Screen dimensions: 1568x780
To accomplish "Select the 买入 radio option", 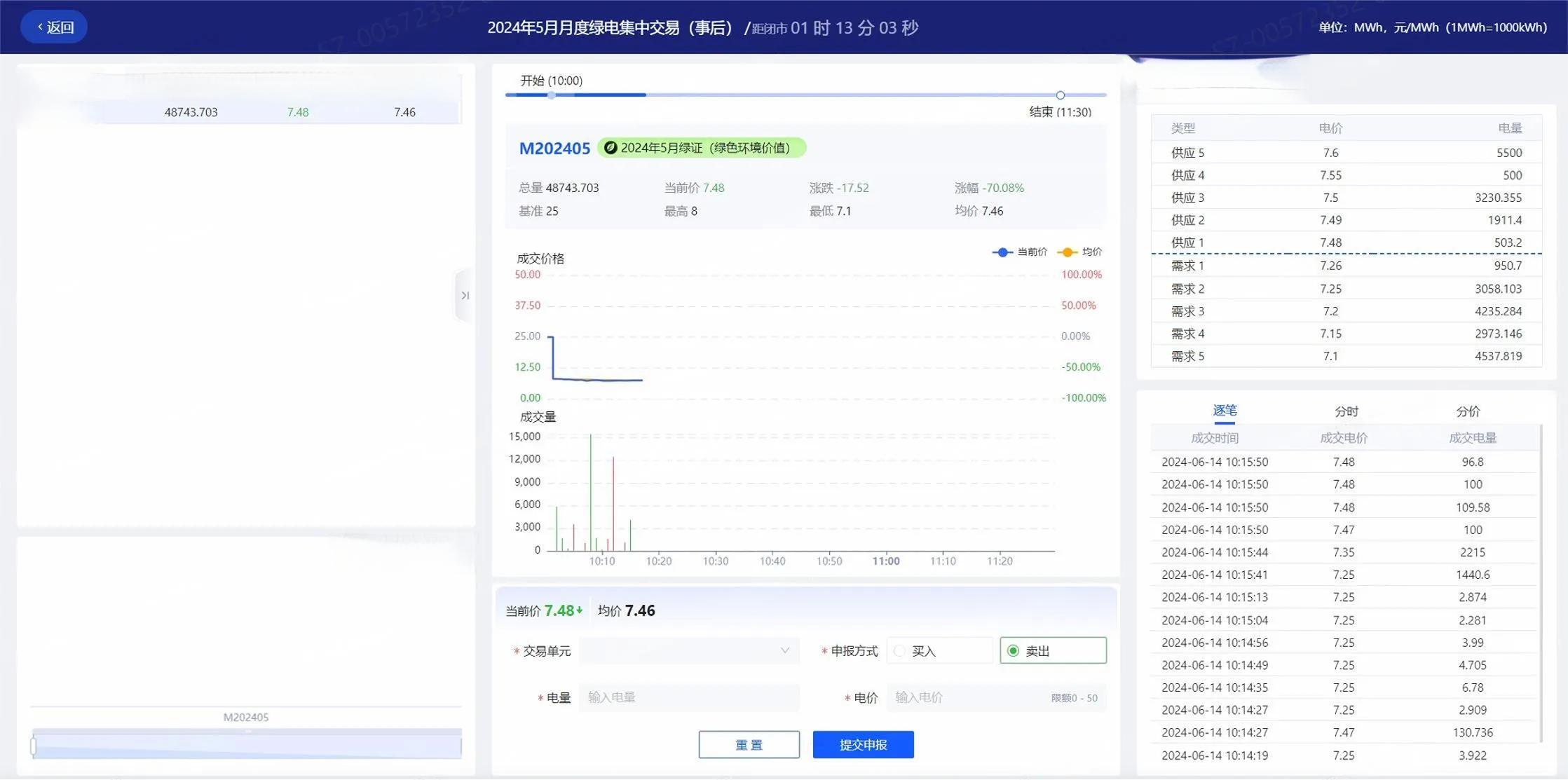I will coord(900,651).
